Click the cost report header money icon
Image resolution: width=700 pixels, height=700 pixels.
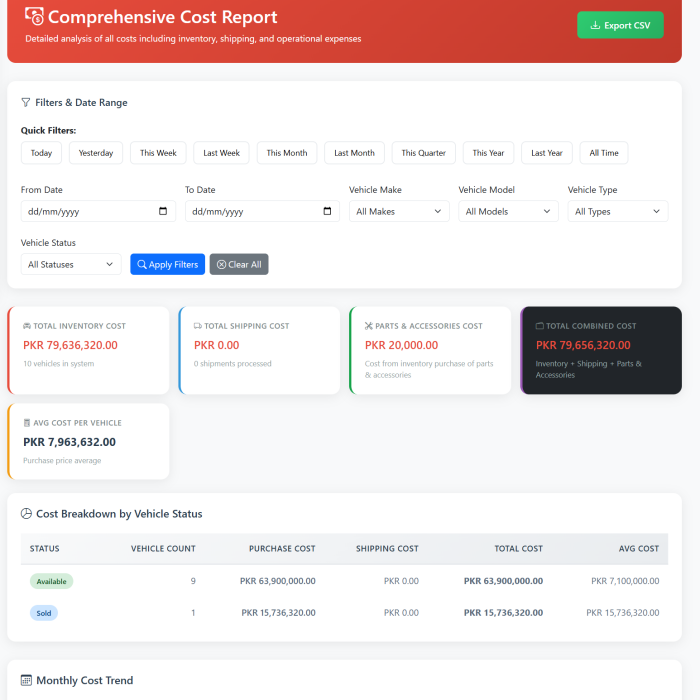34,17
